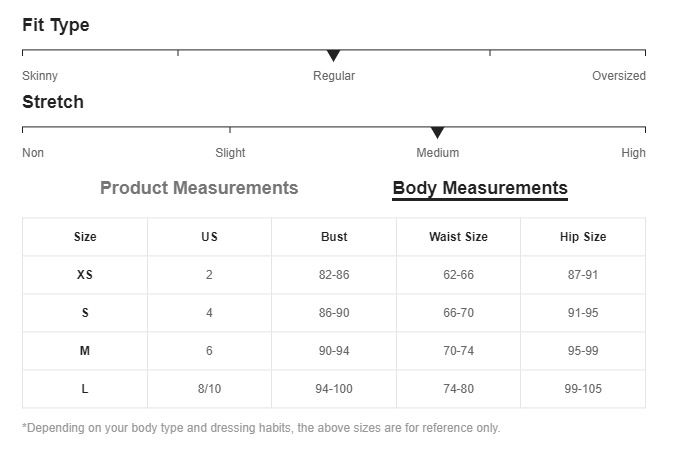Click the Stretch triangle marker

click(437, 133)
